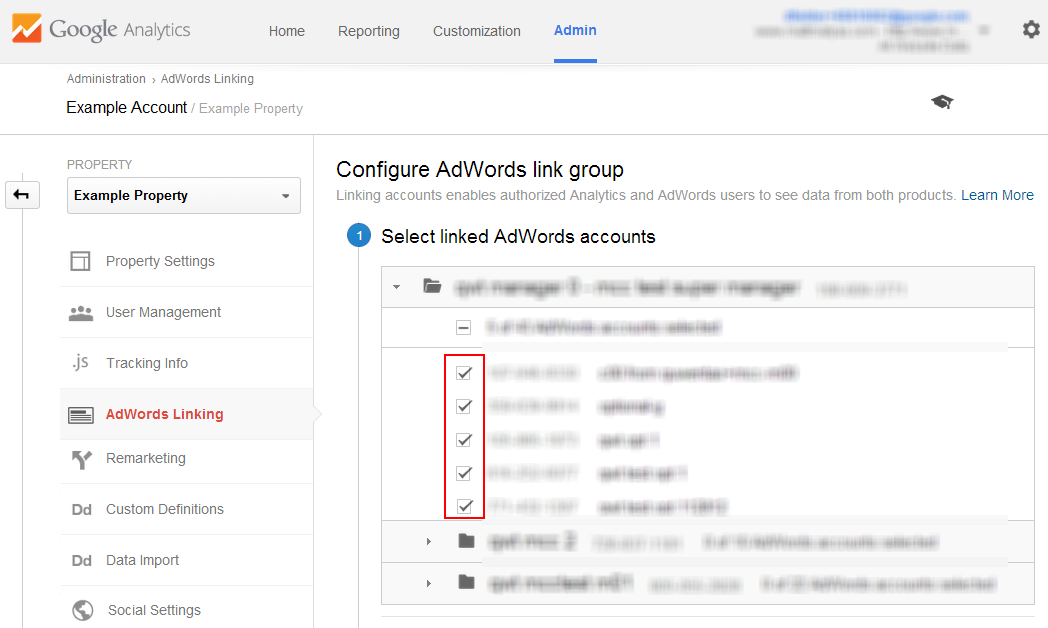
Task: Open the Example Property dropdown
Action: coord(183,195)
